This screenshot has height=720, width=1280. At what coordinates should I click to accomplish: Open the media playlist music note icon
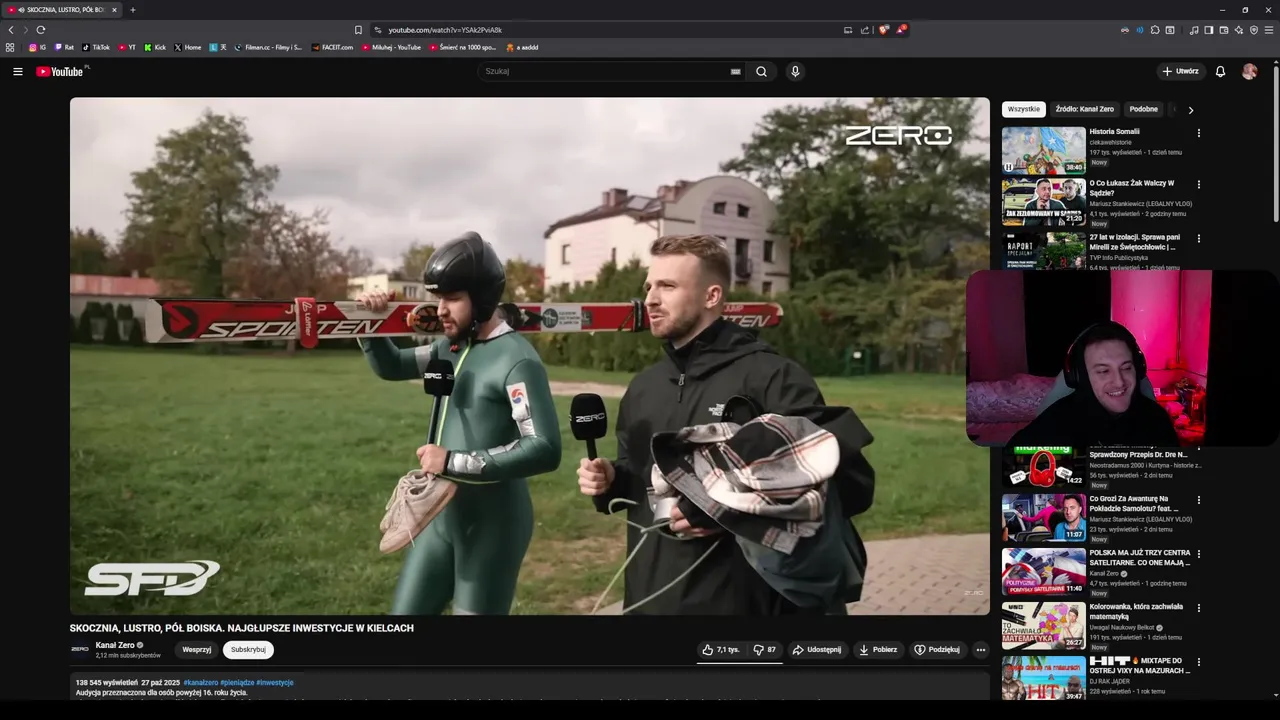click(x=1194, y=30)
